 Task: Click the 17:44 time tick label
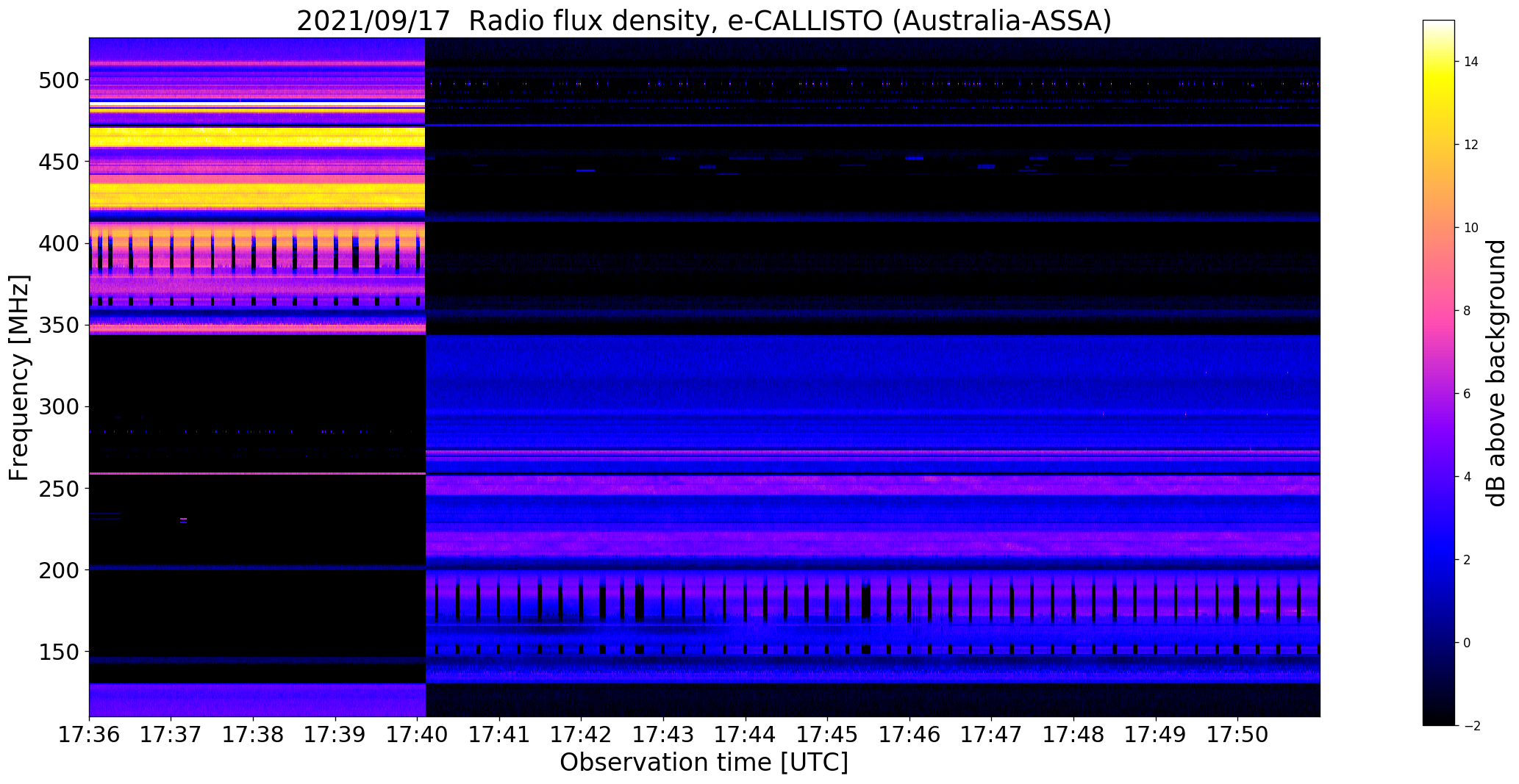click(x=746, y=735)
